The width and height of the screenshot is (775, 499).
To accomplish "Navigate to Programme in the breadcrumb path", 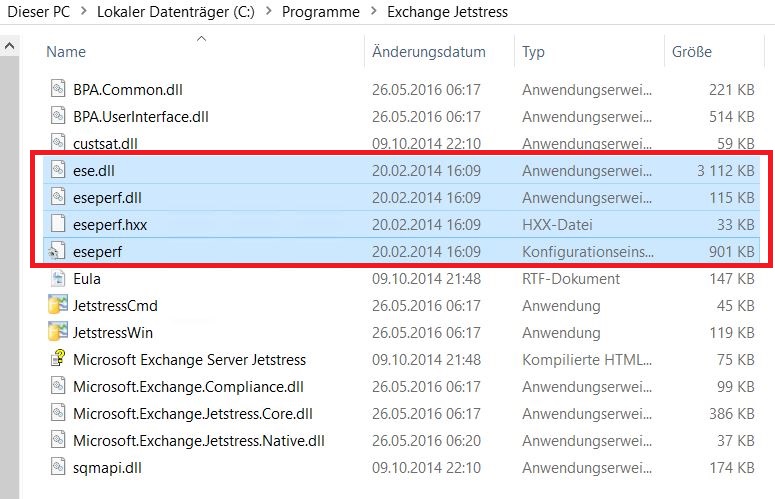I will pyautogui.click(x=320, y=12).
